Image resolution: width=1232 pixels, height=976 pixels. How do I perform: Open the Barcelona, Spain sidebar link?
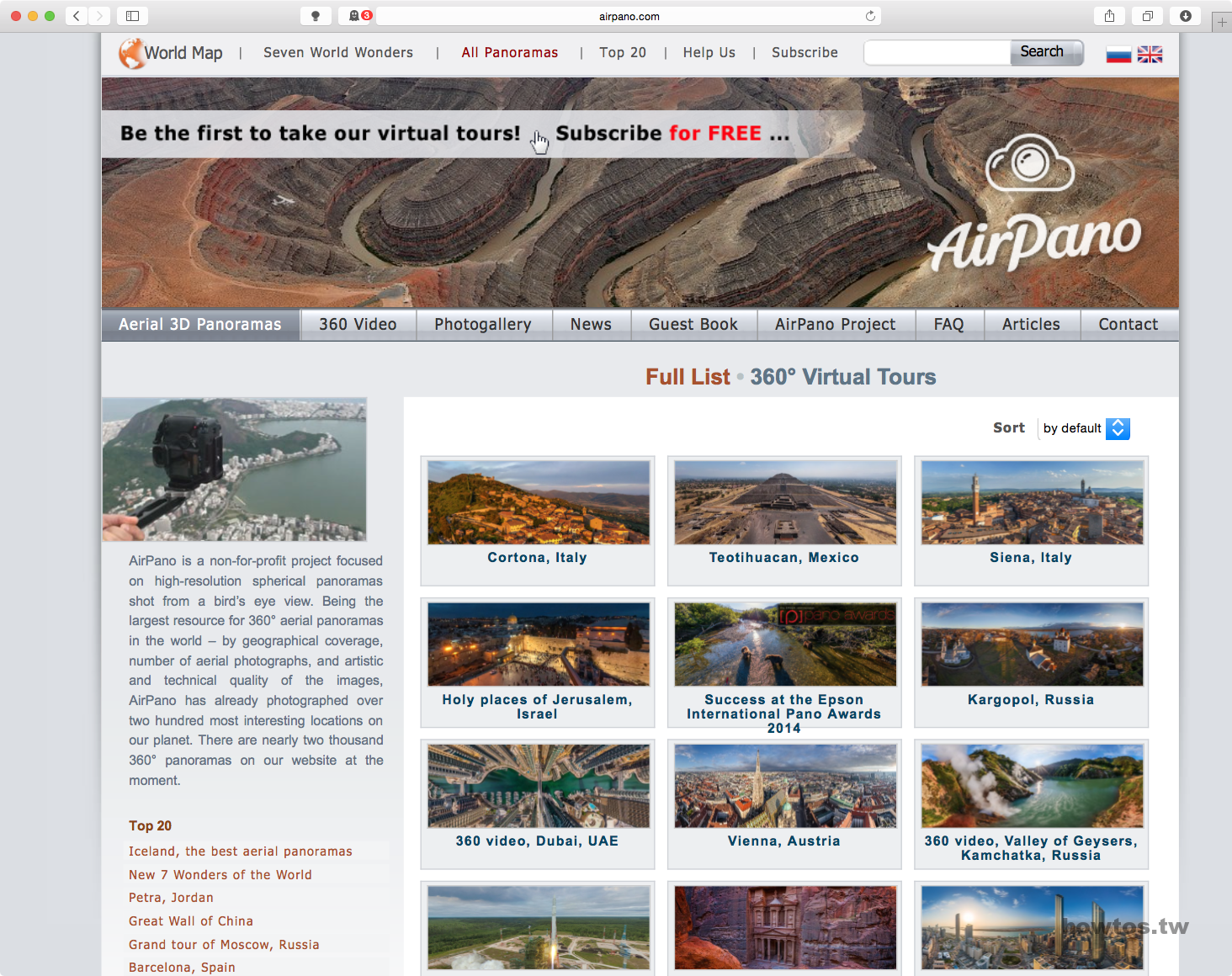pyautogui.click(x=182, y=968)
